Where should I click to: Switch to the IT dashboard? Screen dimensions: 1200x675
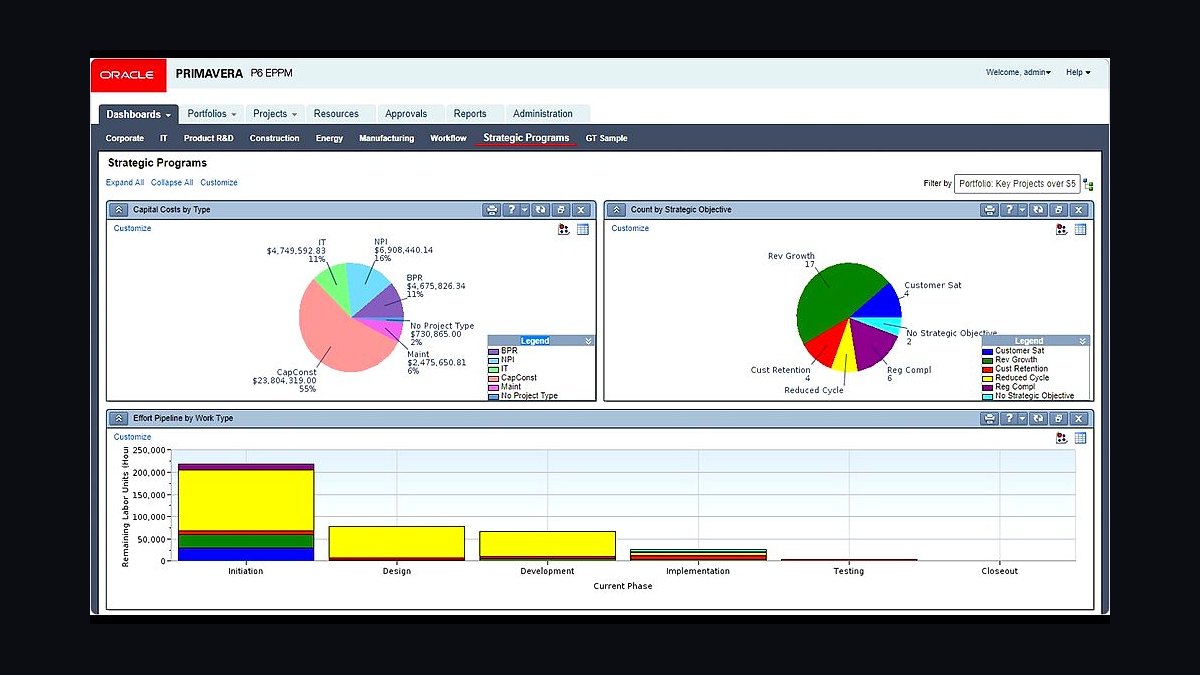tap(164, 138)
